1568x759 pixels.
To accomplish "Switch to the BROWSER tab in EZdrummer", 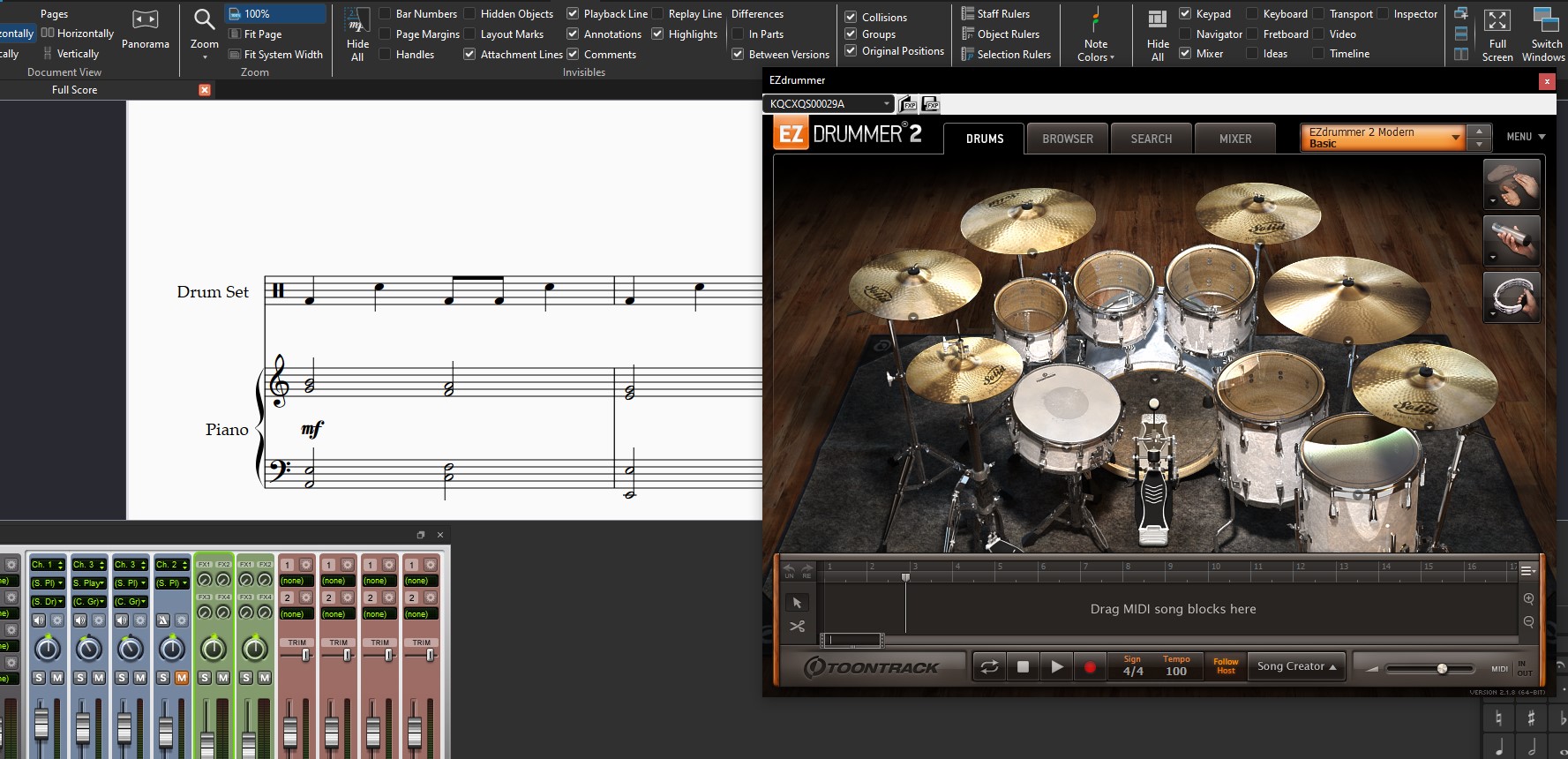I will pos(1067,139).
